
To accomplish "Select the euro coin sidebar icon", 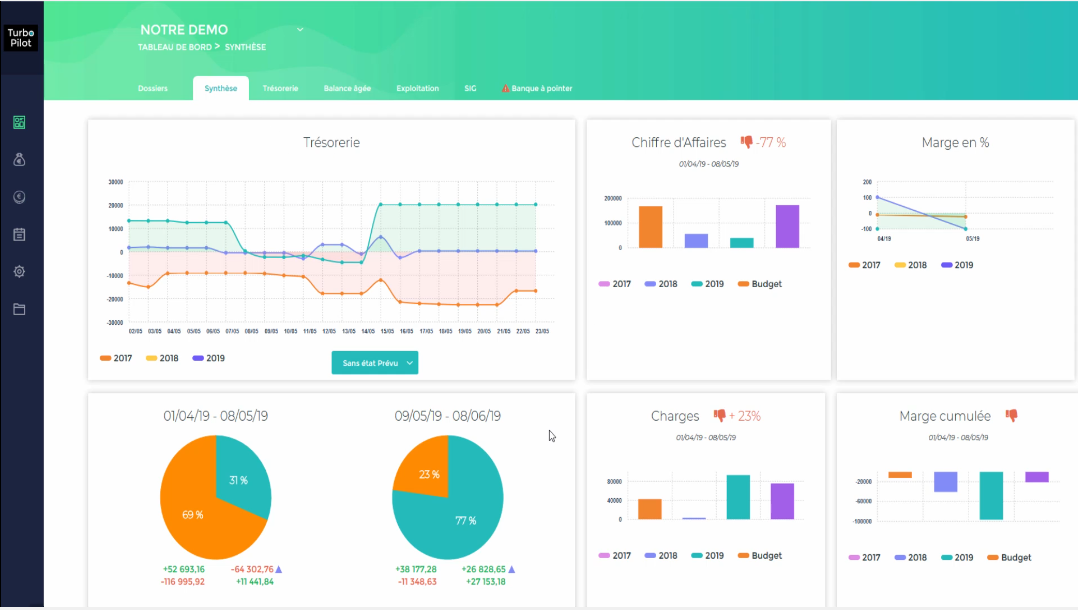I will [x=19, y=197].
